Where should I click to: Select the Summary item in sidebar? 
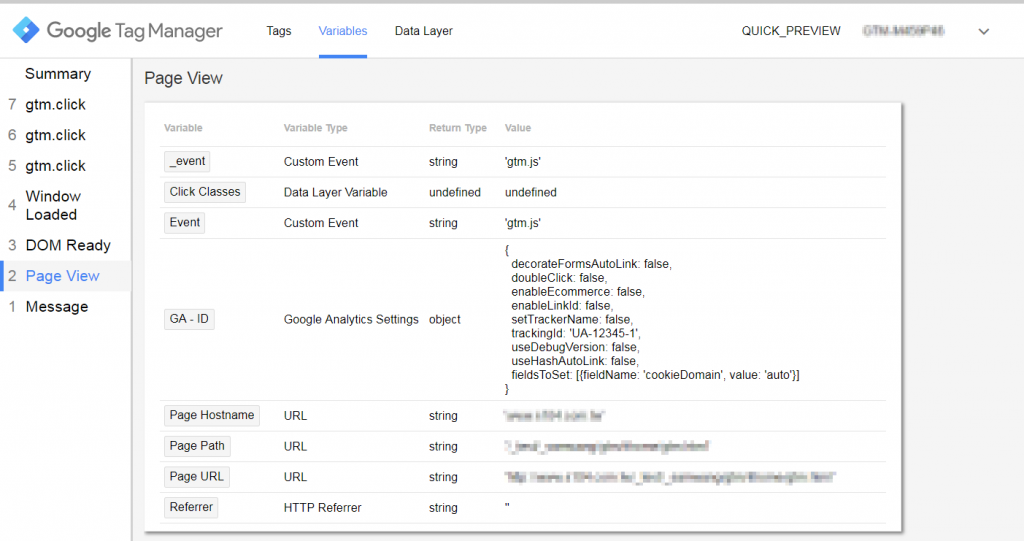click(58, 74)
